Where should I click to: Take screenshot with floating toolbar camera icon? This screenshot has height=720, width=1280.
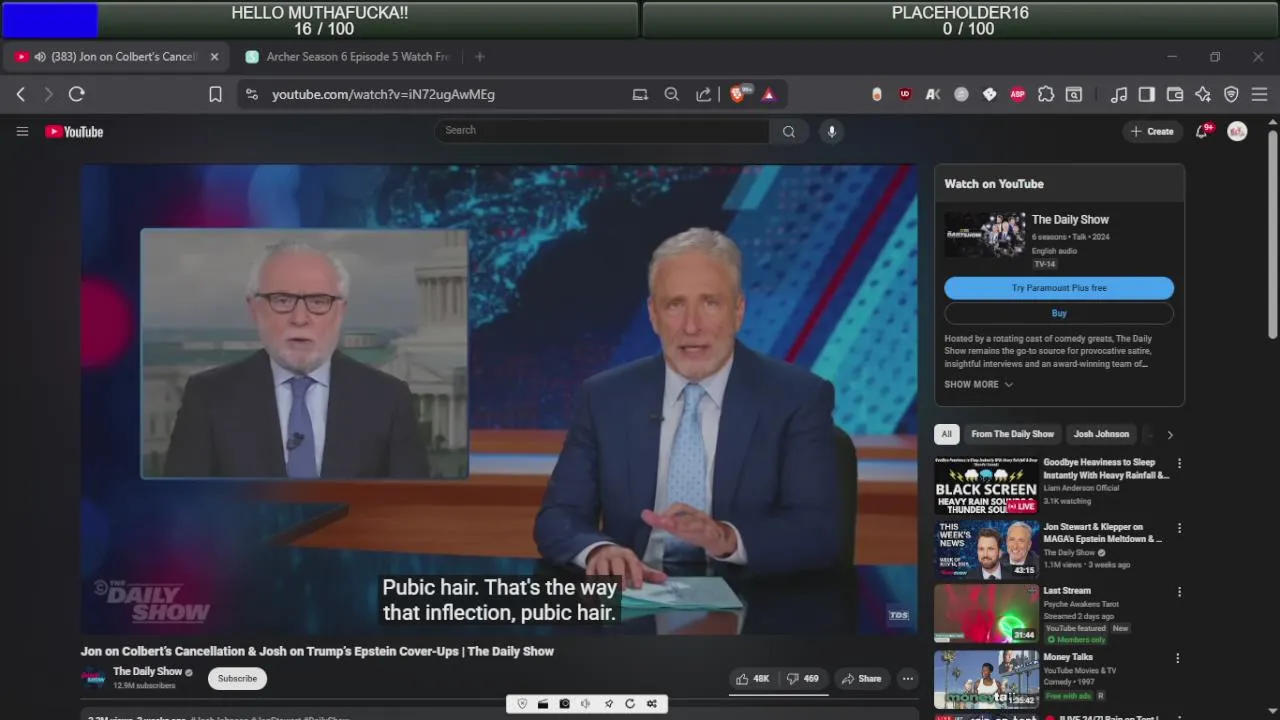click(x=565, y=704)
